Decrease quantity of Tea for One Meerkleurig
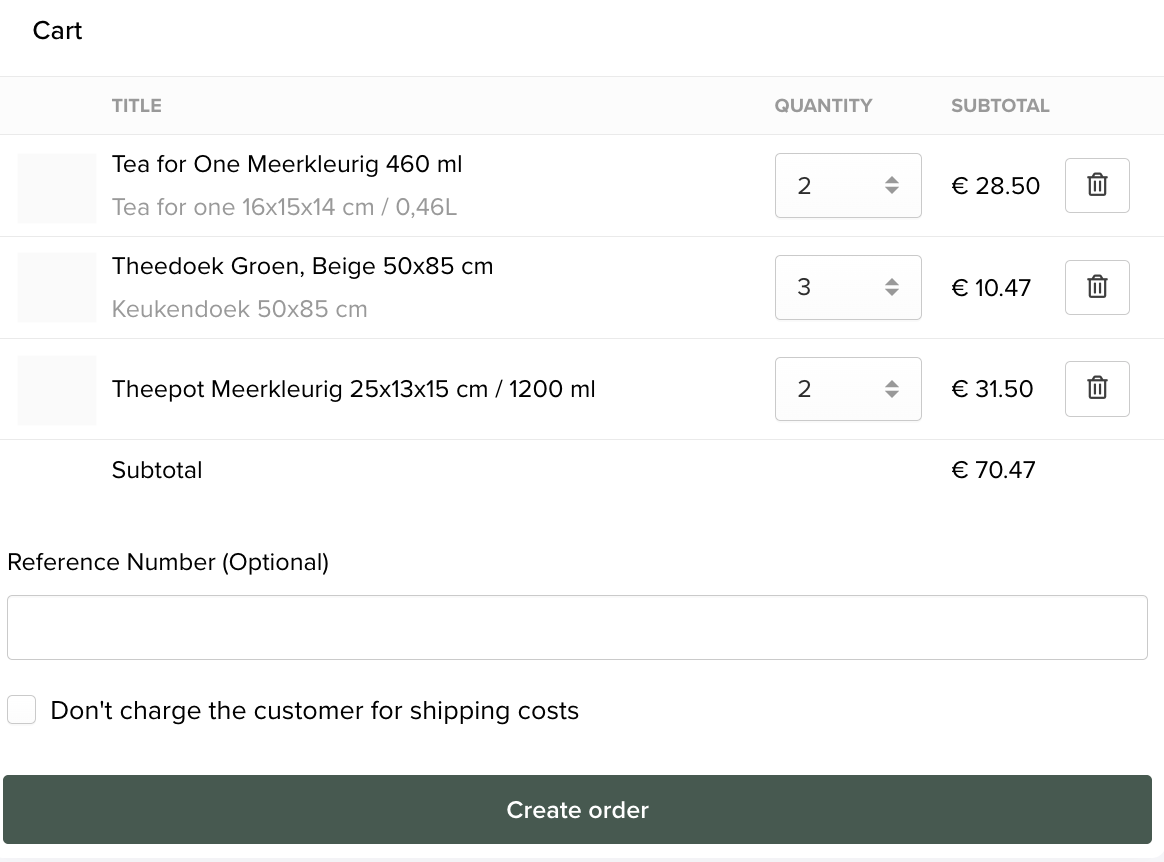 tap(892, 191)
